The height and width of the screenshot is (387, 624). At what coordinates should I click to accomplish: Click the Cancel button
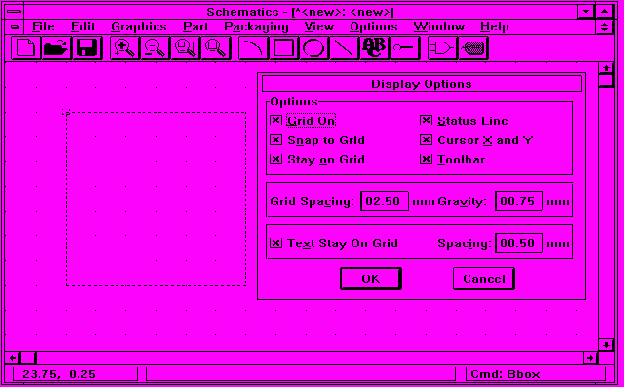coord(484,279)
